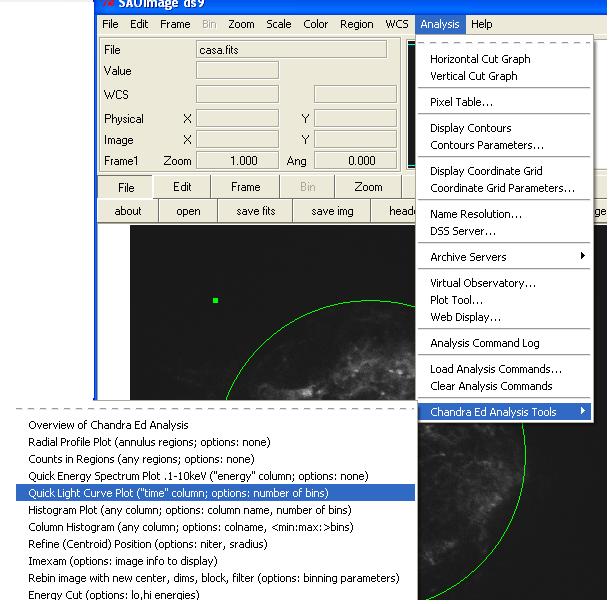Click the Frame button in button bar
Image resolution: width=609 pixels, height=604 pixels.
[x=245, y=187]
